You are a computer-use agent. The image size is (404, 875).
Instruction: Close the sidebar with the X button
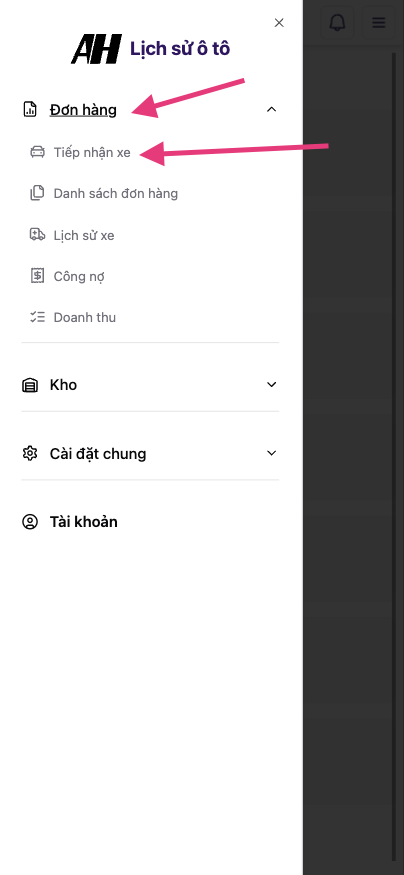click(x=279, y=22)
